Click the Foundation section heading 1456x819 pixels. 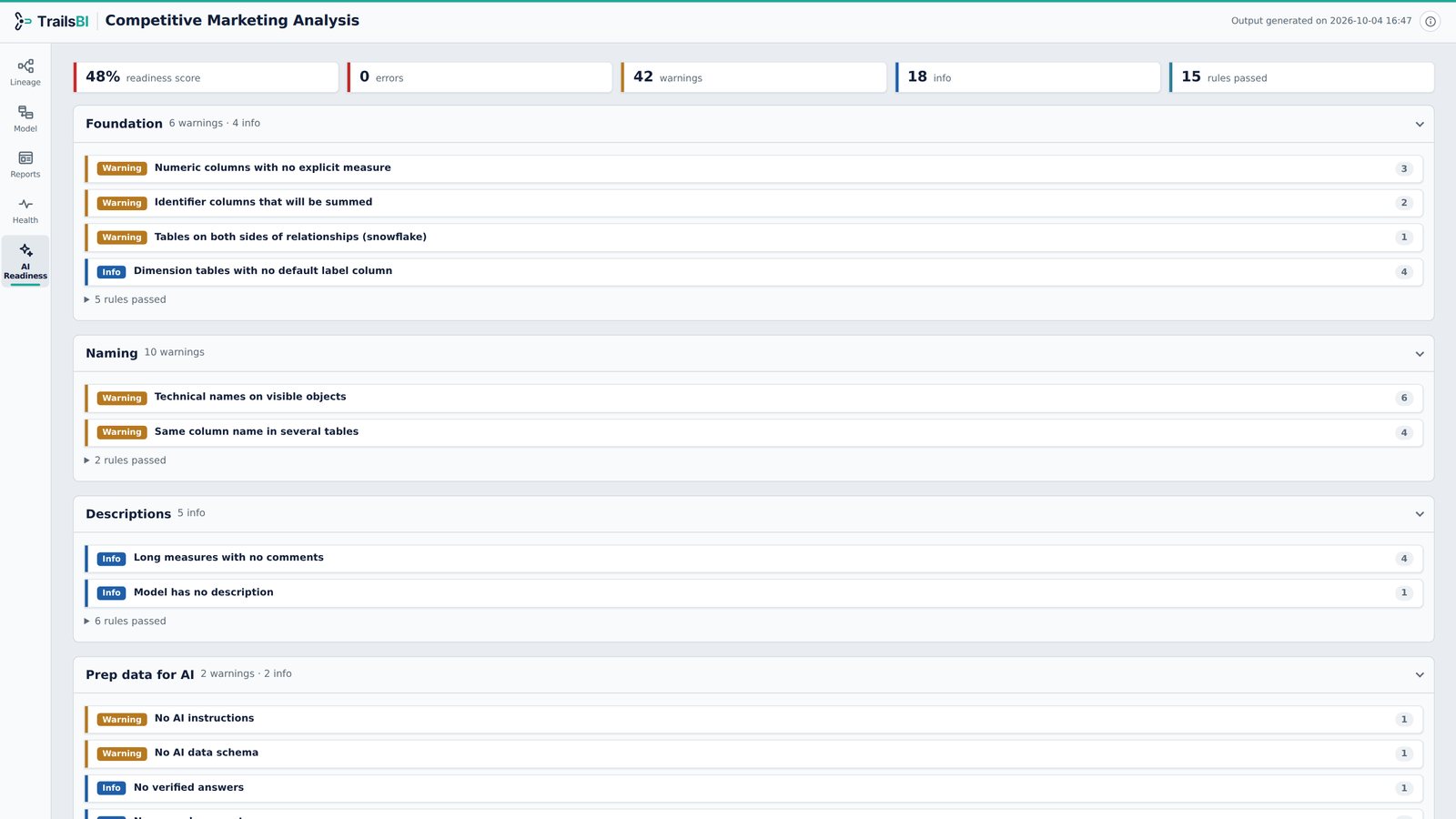pyautogui.click(x=124, y=124)
